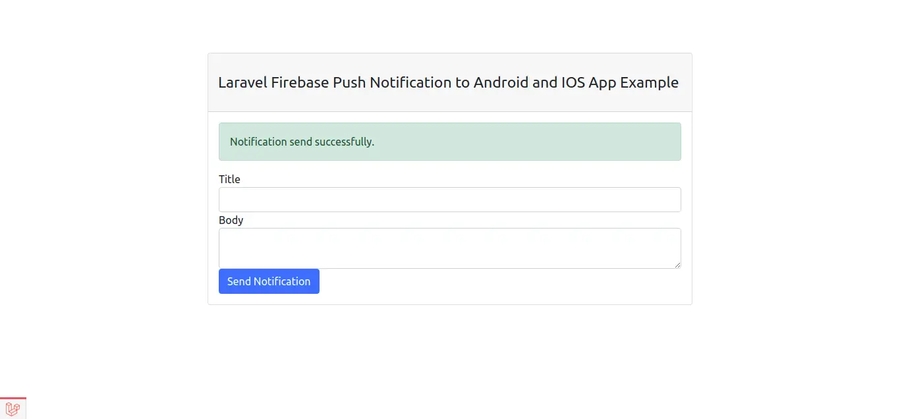This screenshot has width=900, height=419.
Task: Click the Laravel Firebase Push Notification heading
Action: [448, 82]
